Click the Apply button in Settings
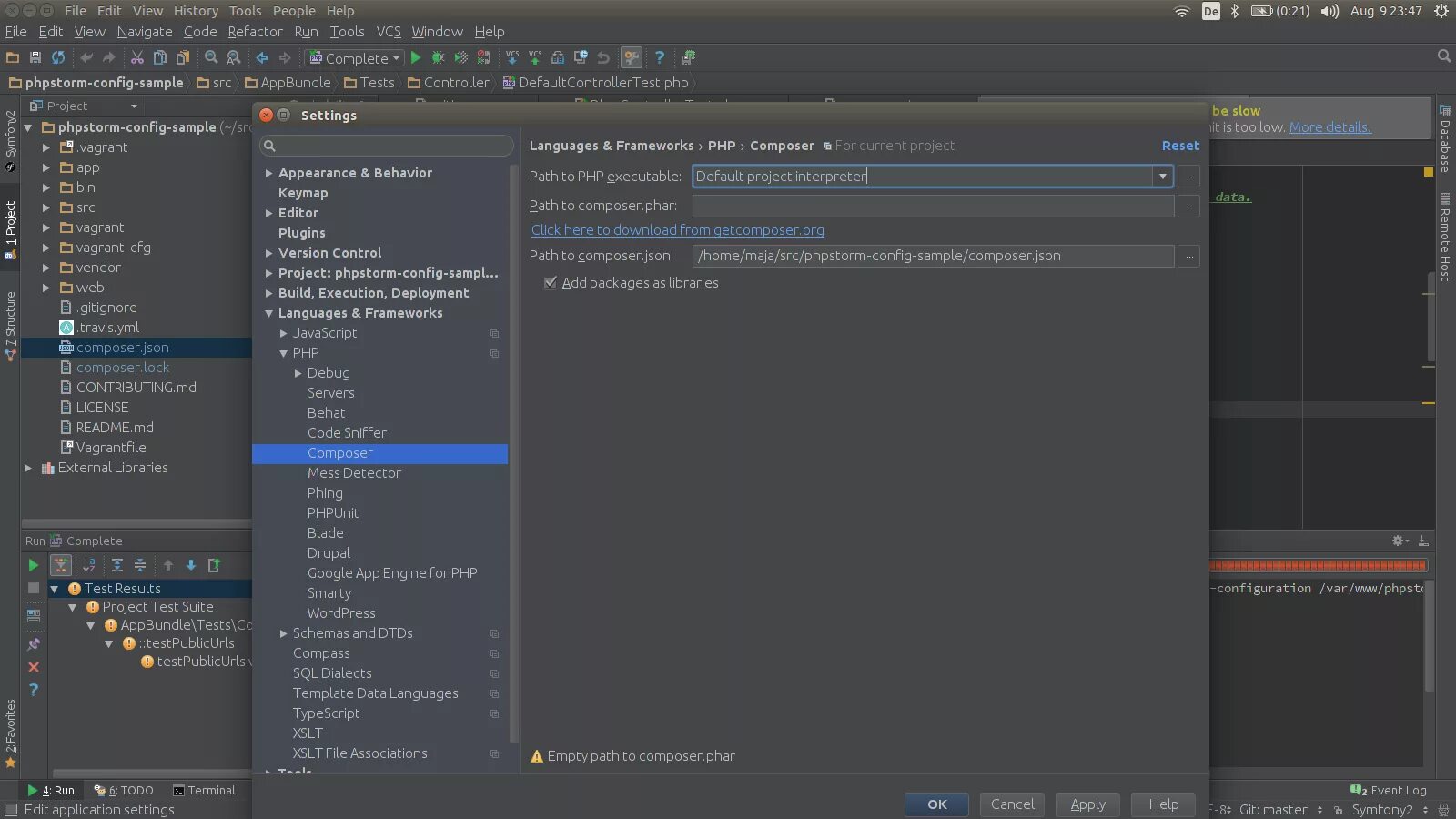The width and height of the screenshot is (1456, 819). pos(1087,804)
